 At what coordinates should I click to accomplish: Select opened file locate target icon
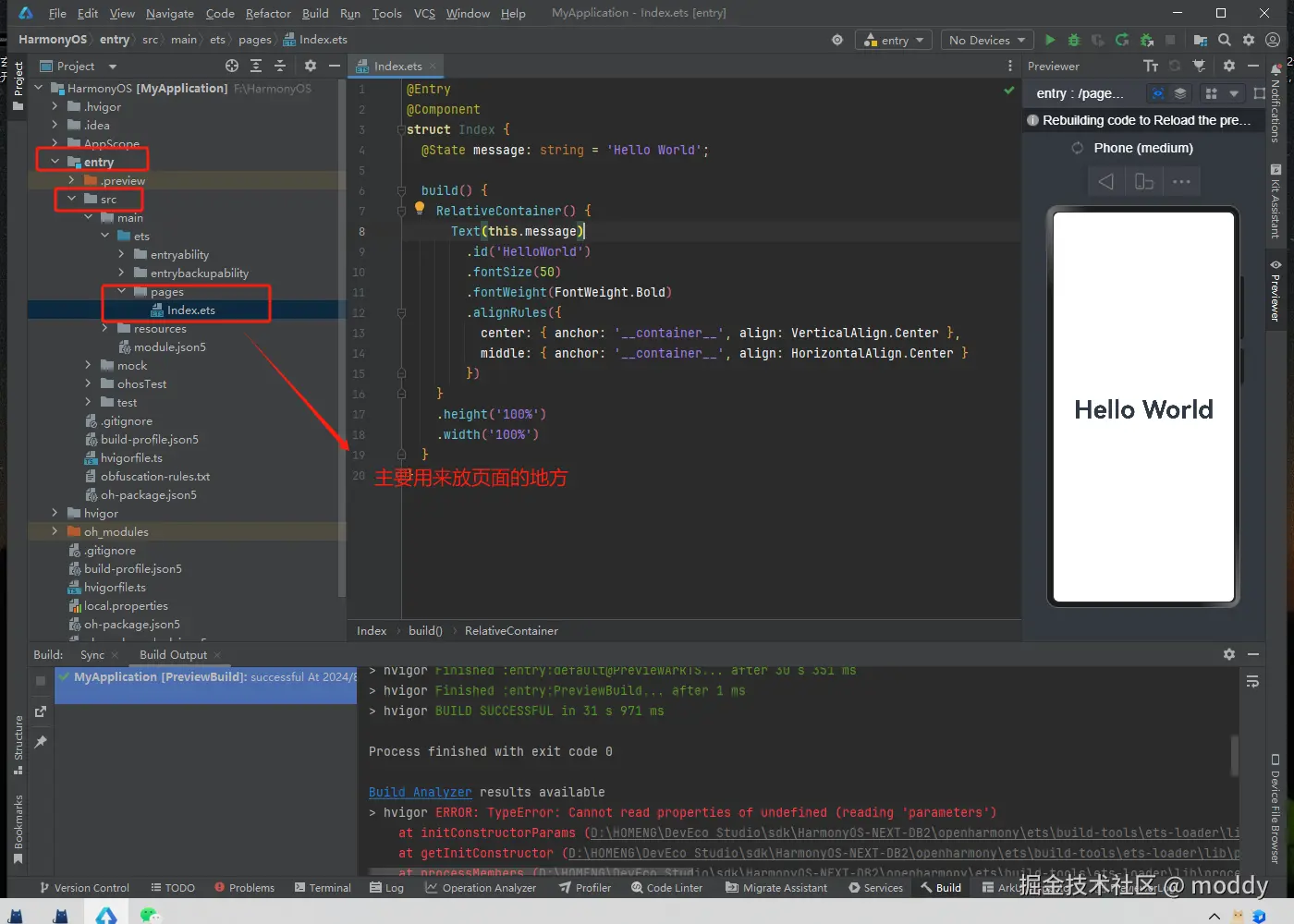click(232, 66)
